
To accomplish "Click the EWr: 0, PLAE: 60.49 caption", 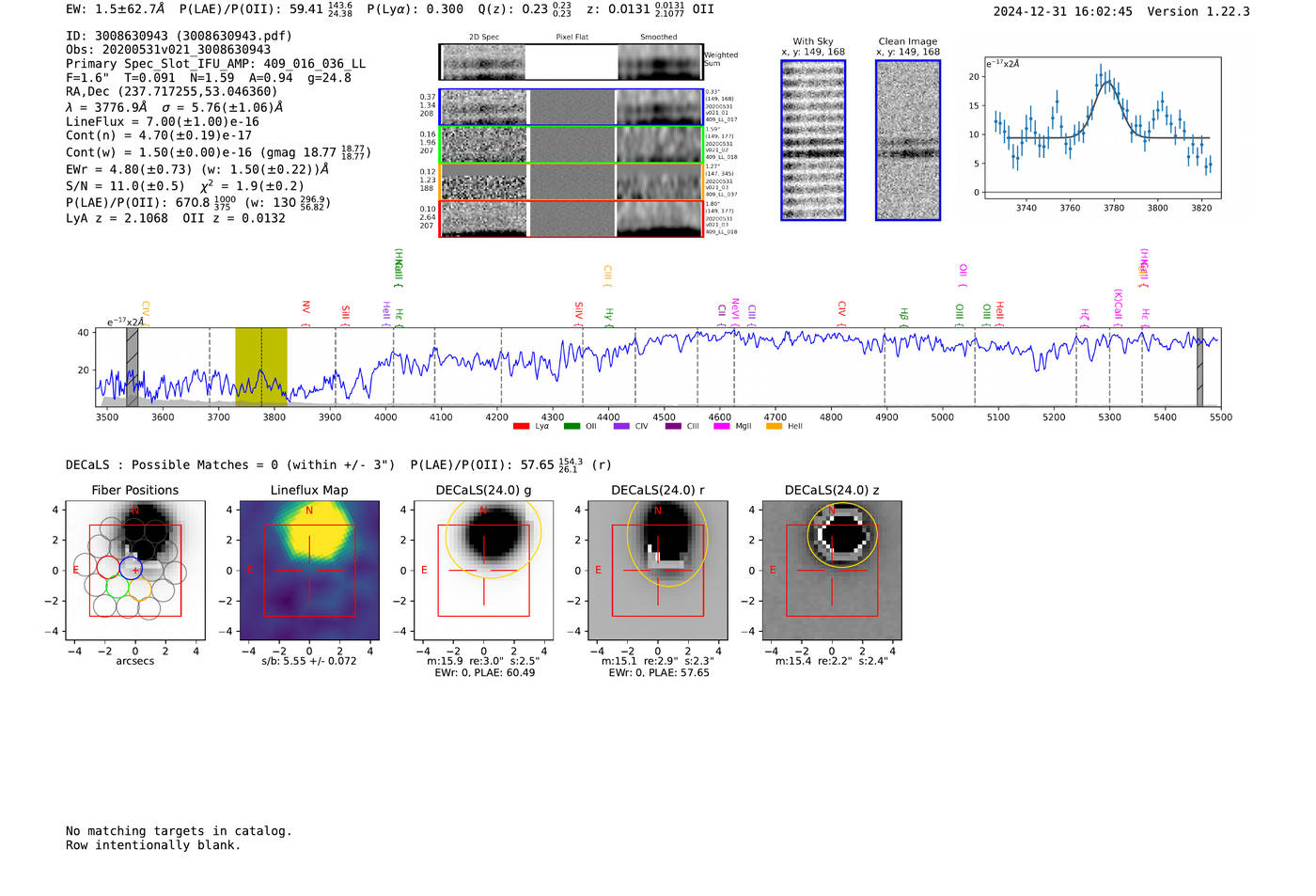I will 484,673.
